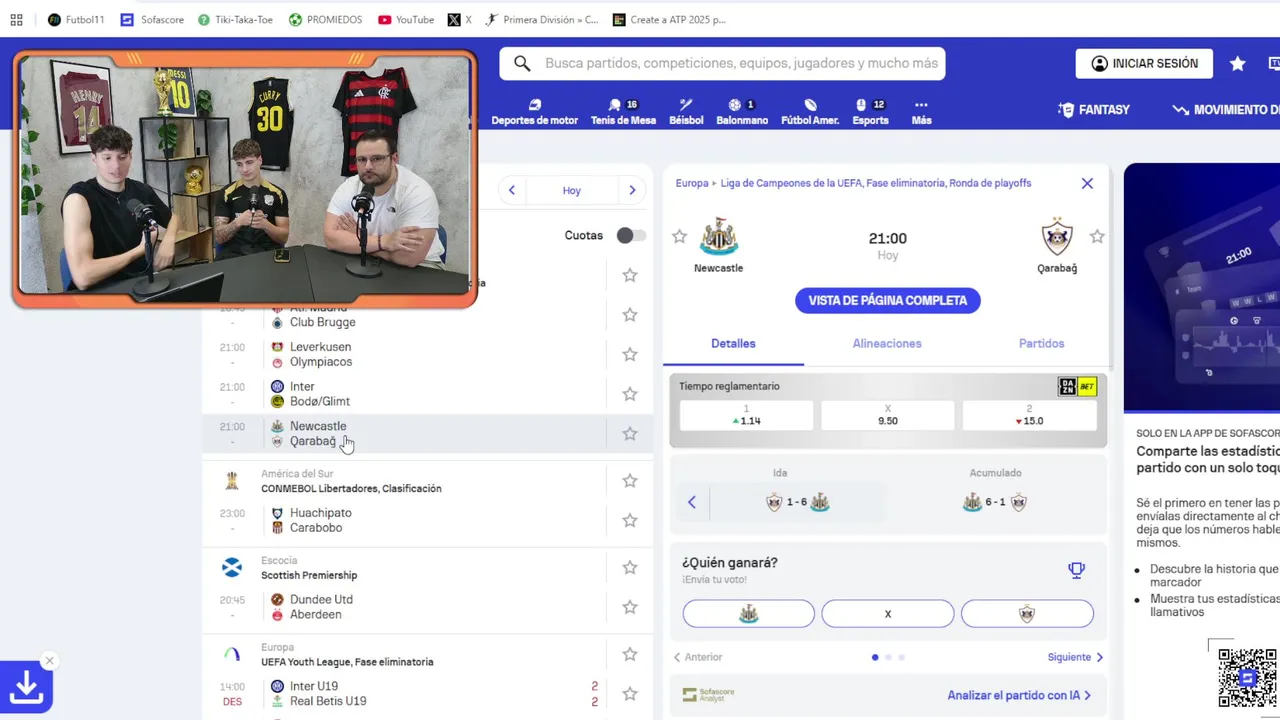Click Vista de página completa button

[888, 300]
